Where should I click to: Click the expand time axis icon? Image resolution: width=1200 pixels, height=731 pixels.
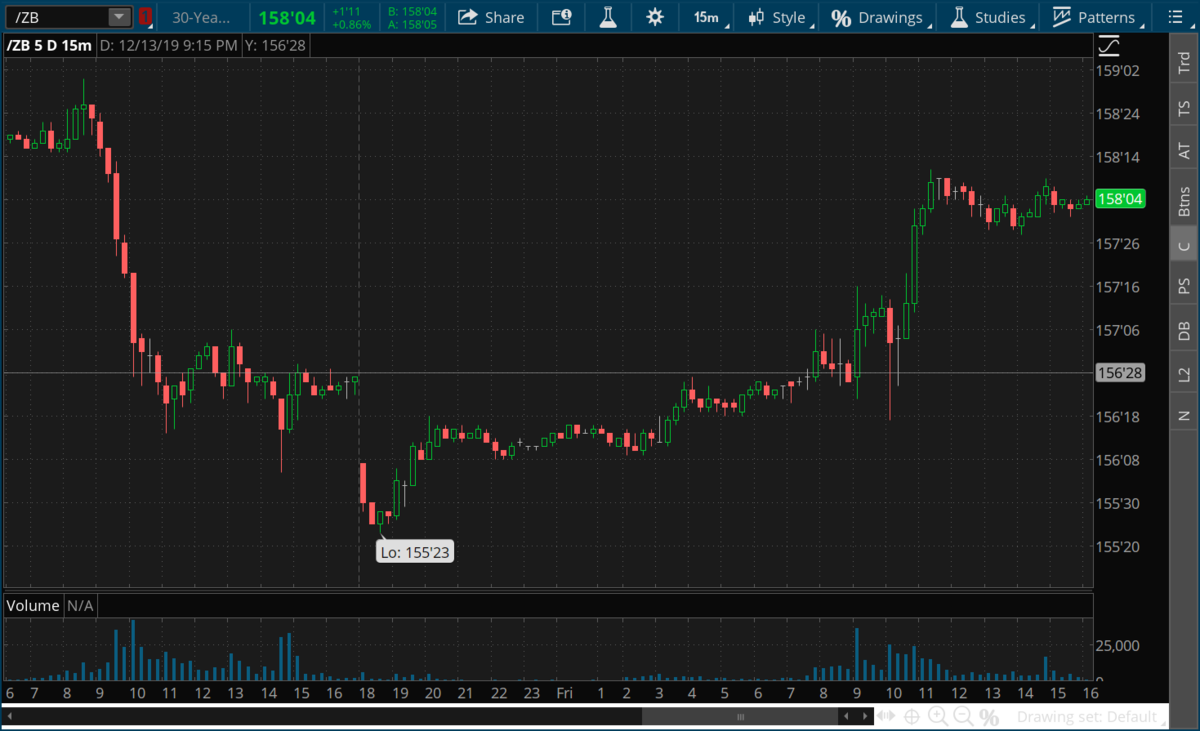pyautogui.click(x=886, y=717)
